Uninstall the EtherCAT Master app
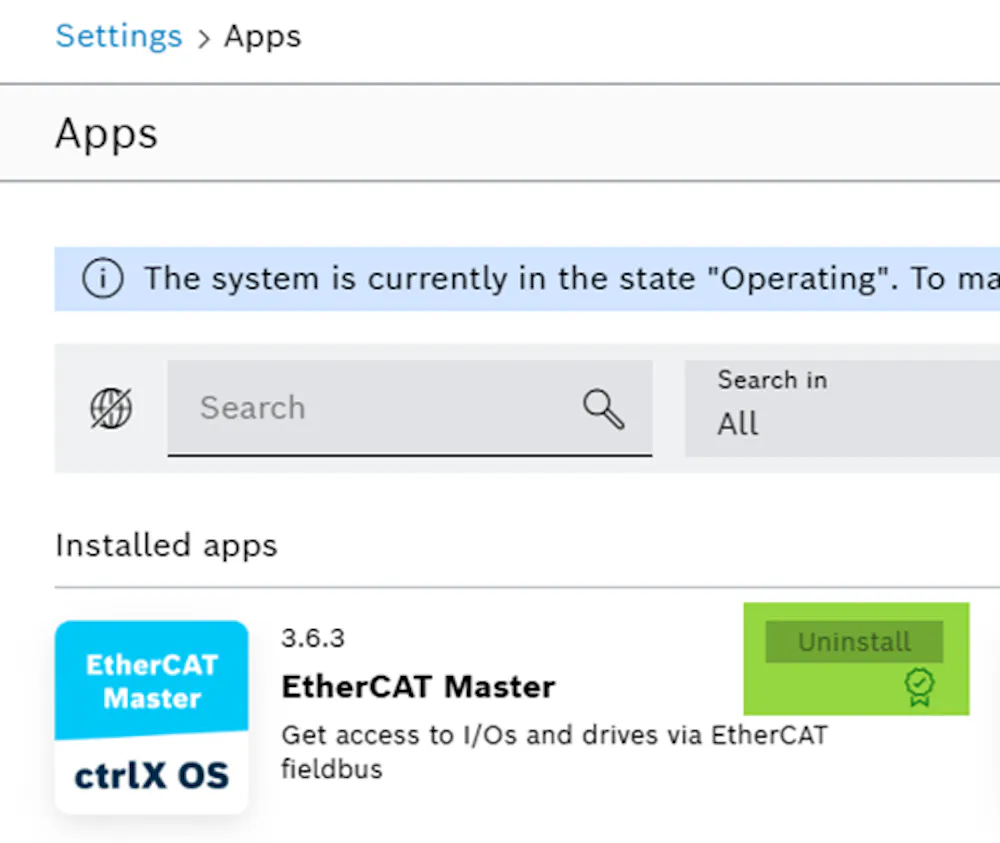This screenshot has height=843, width=1000. (854, 641)
